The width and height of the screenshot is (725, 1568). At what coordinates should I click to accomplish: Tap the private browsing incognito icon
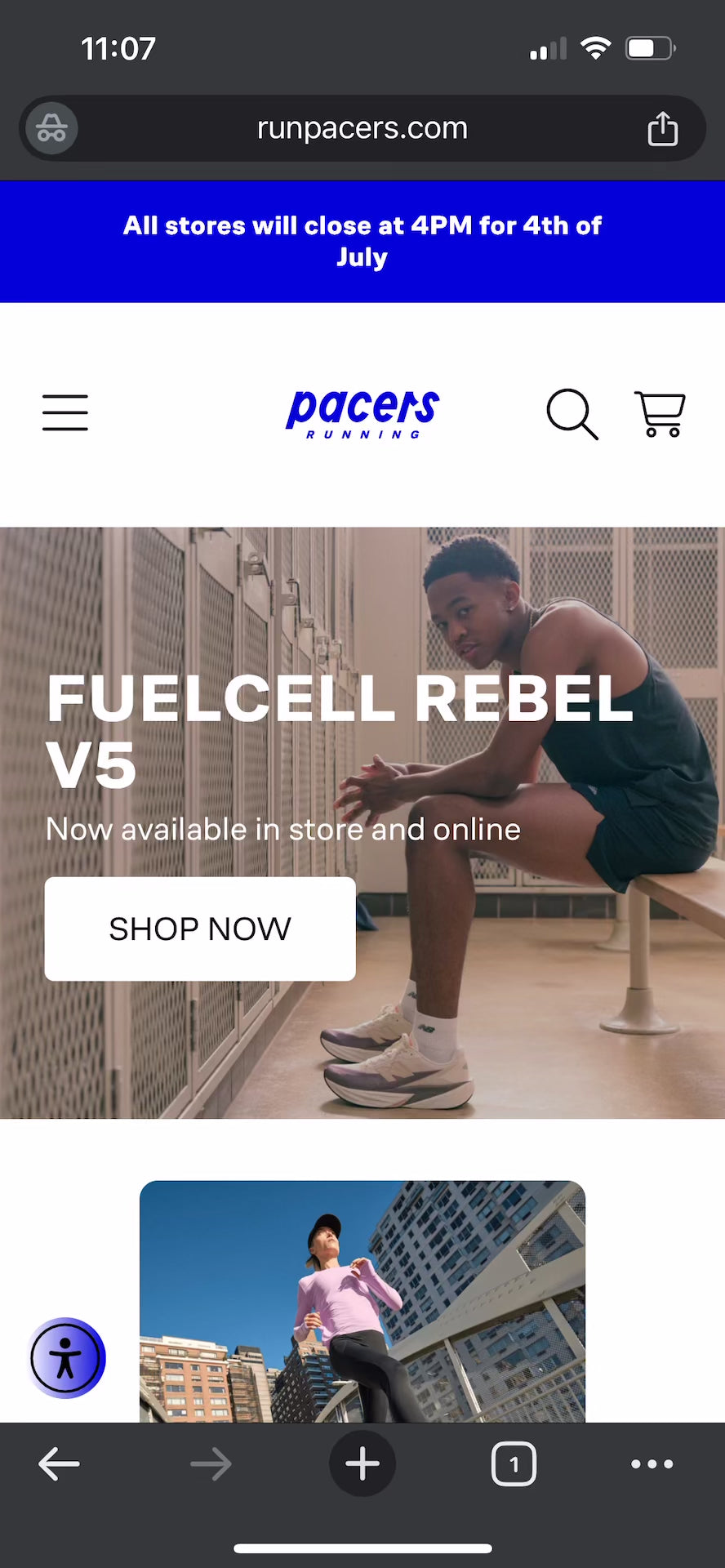click(x=51, y=128)
